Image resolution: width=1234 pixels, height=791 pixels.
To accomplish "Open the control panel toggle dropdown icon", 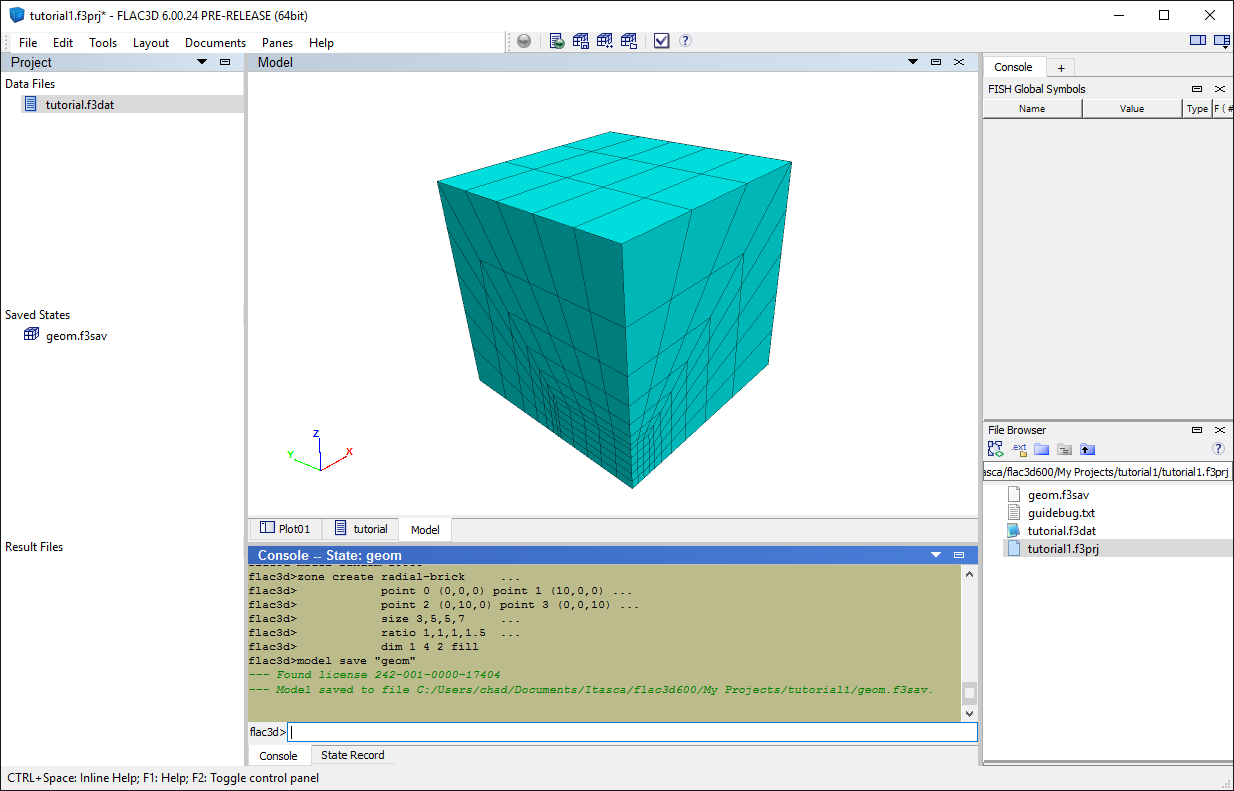I will point(1221,41).
